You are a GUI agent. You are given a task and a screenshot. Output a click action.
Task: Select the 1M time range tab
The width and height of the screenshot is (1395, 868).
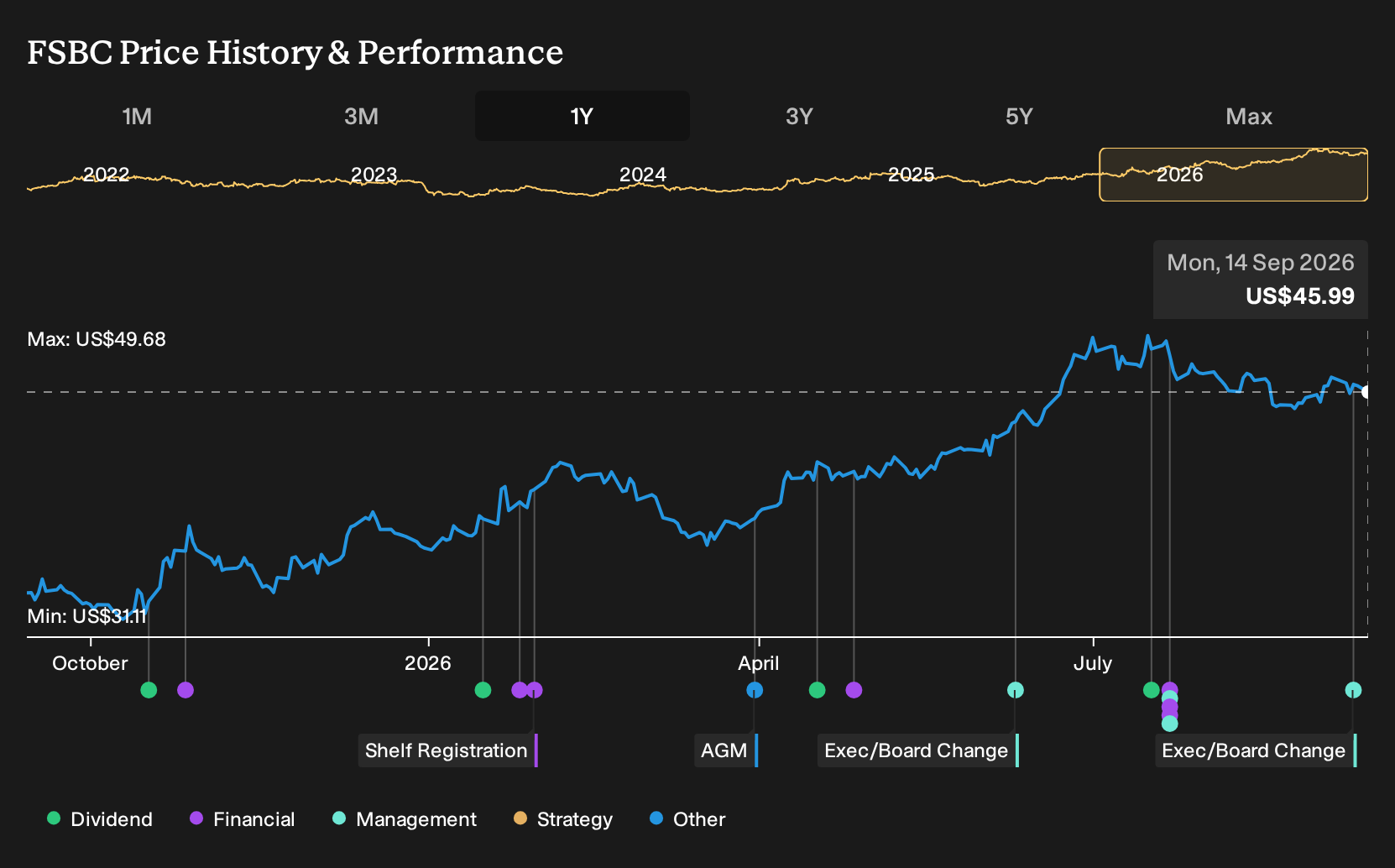coord(137,116)
